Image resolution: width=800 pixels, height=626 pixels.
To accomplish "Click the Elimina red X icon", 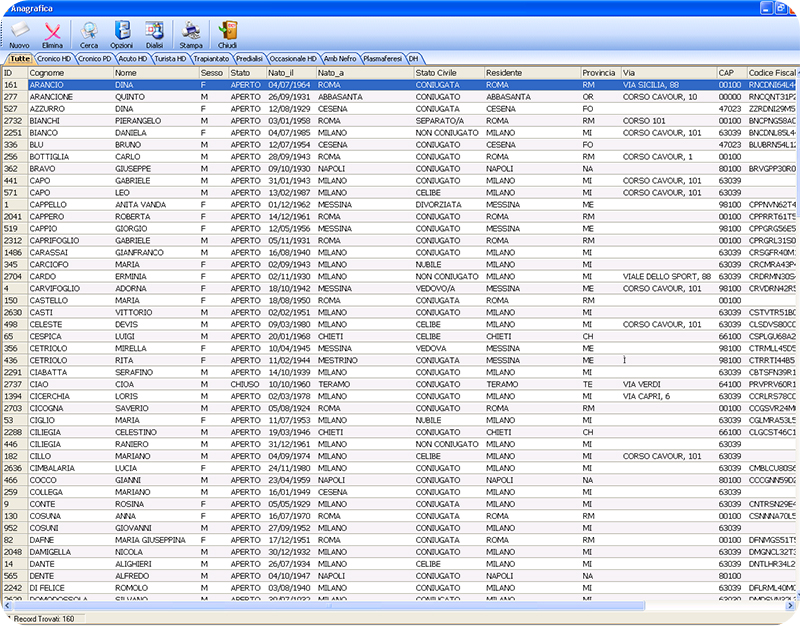I will tap(52, 35).
